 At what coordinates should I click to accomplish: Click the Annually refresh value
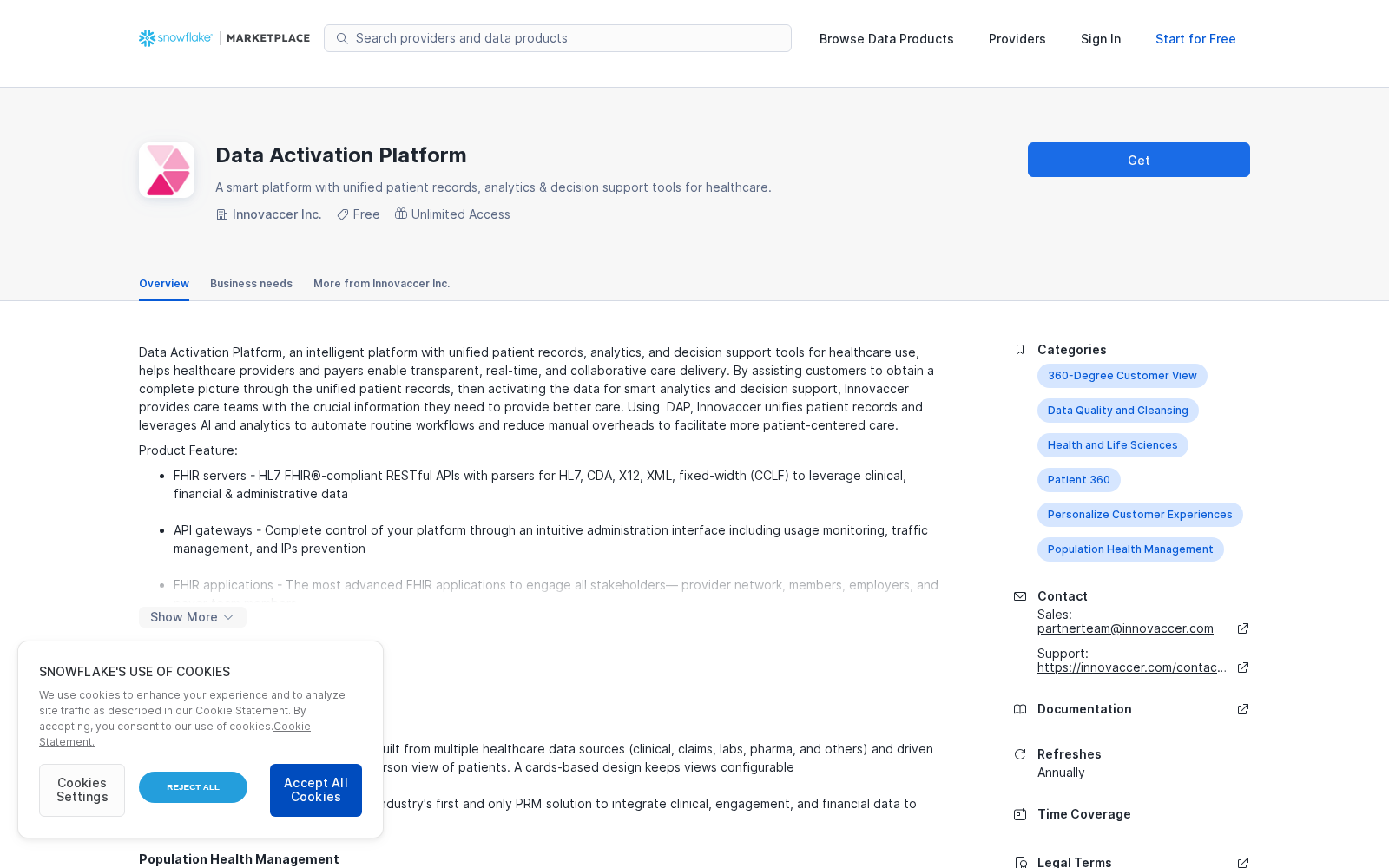pos(1061,773)
